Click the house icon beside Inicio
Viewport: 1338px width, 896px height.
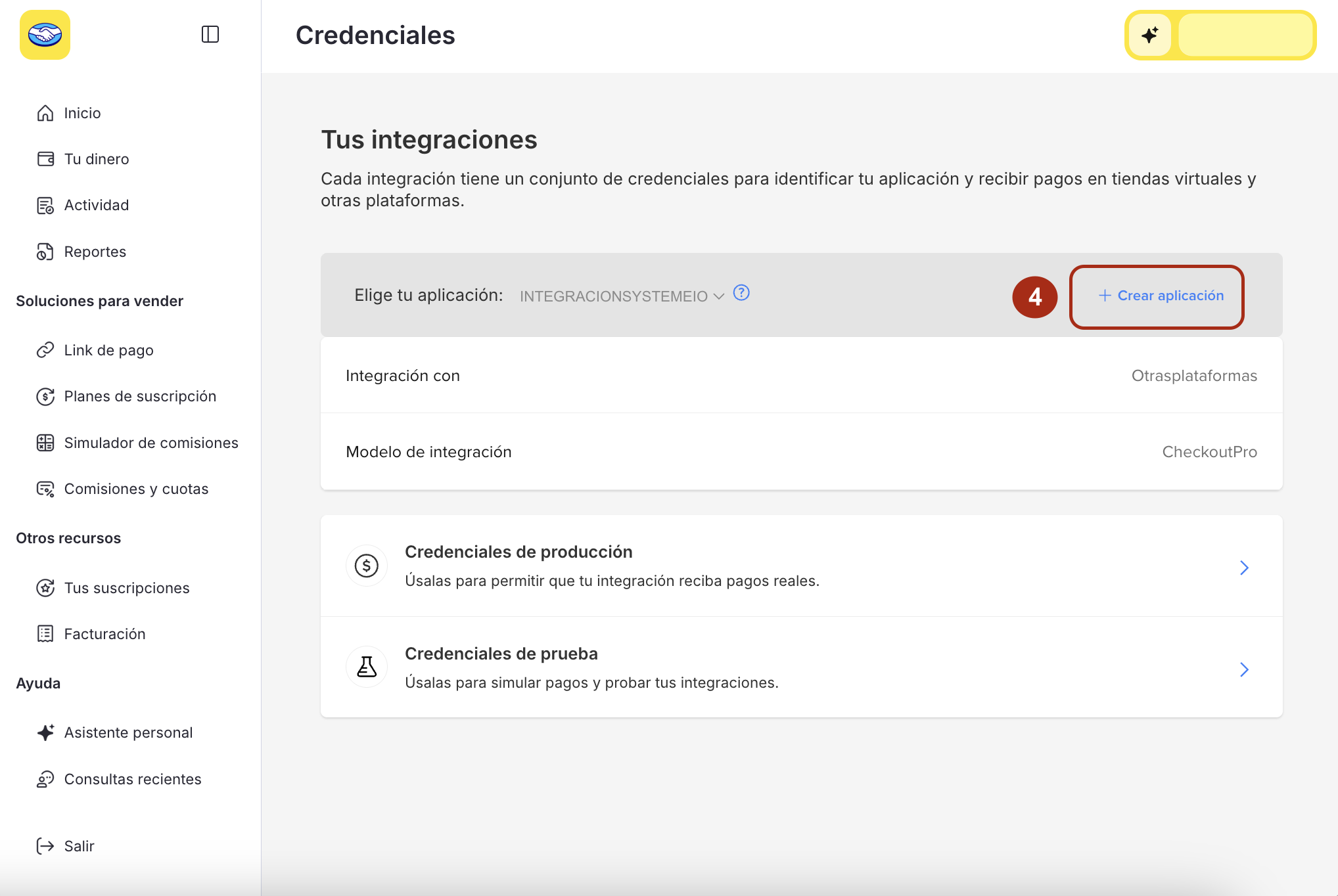click(x=45, y=113)
